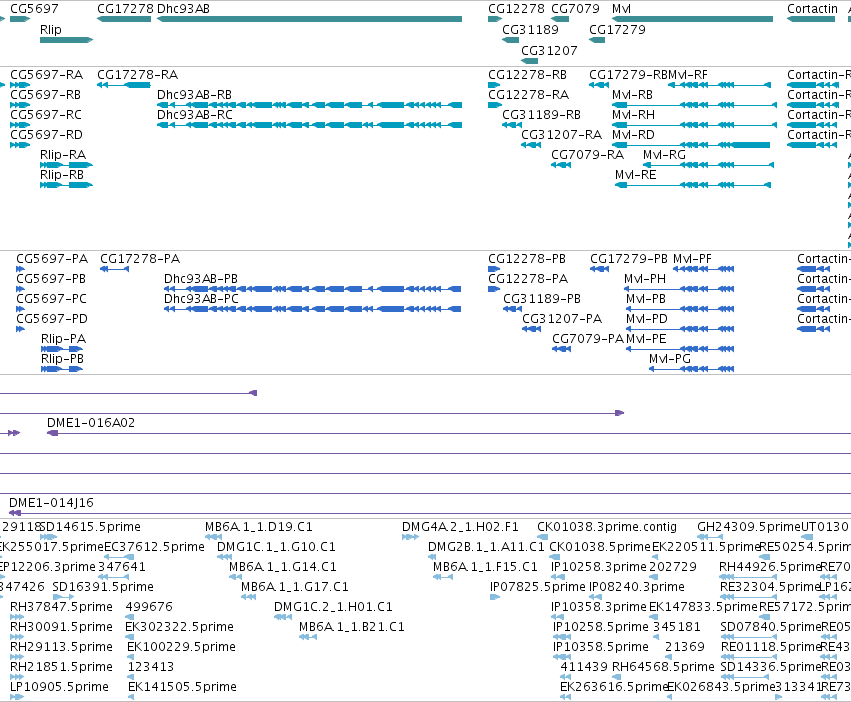Select the Mvl-PF protein label
Image resolution: width=851 pixels, height=702 pixels.
pos(692,258)
